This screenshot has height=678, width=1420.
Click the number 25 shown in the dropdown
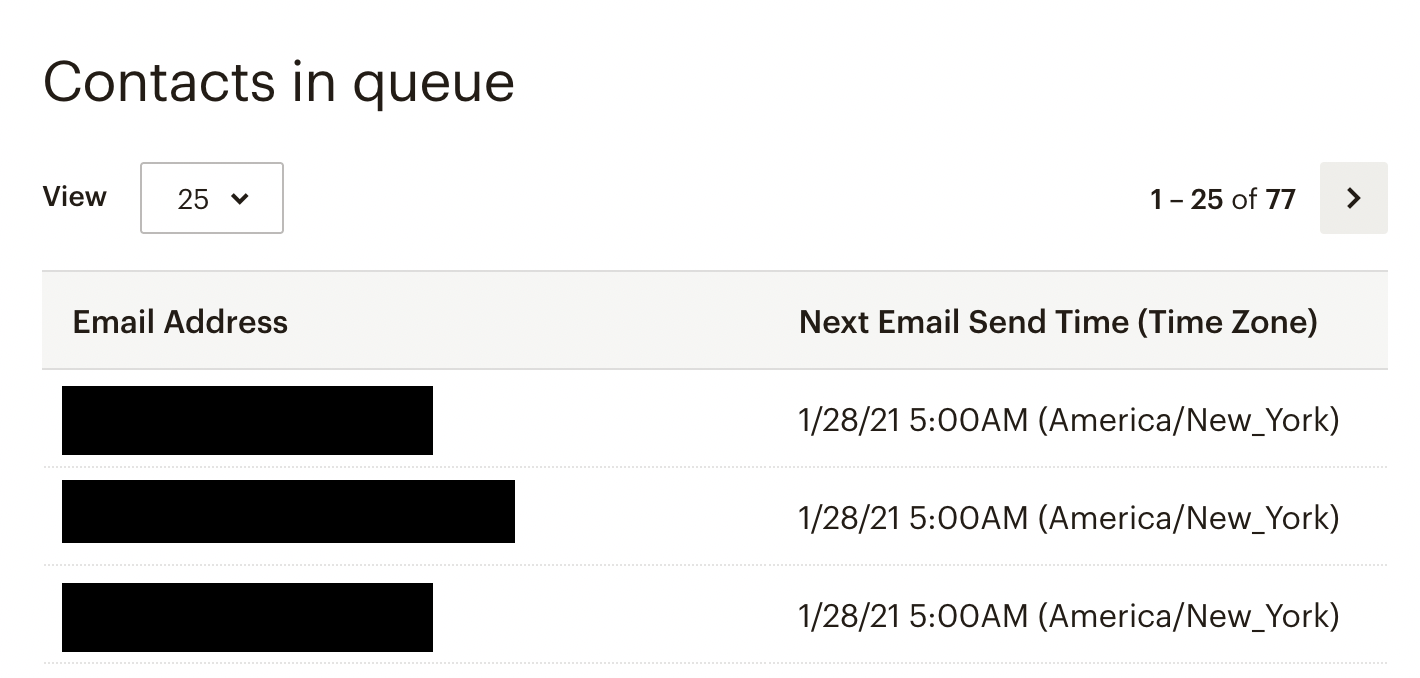(193, 200)
